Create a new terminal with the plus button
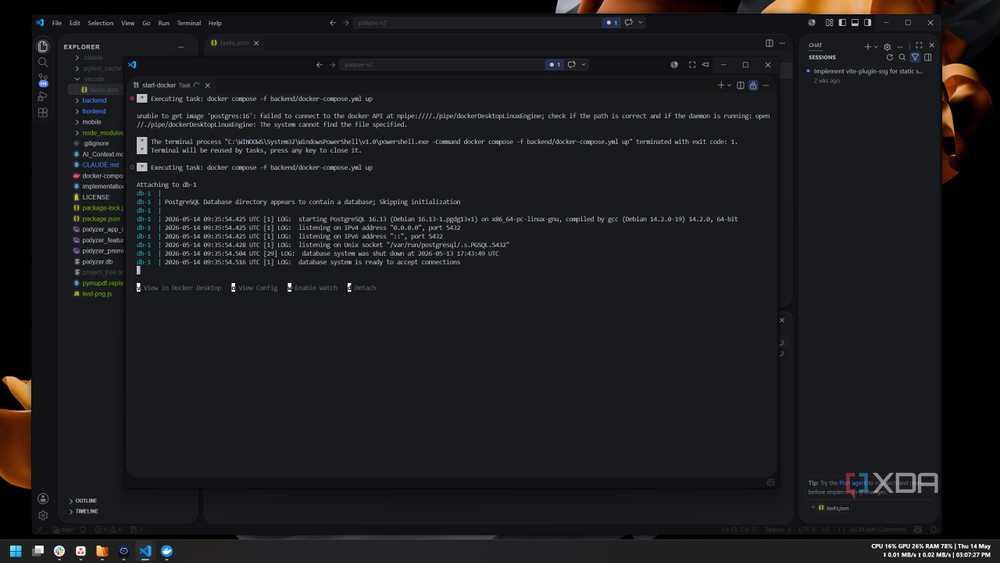 coord(721,85)
